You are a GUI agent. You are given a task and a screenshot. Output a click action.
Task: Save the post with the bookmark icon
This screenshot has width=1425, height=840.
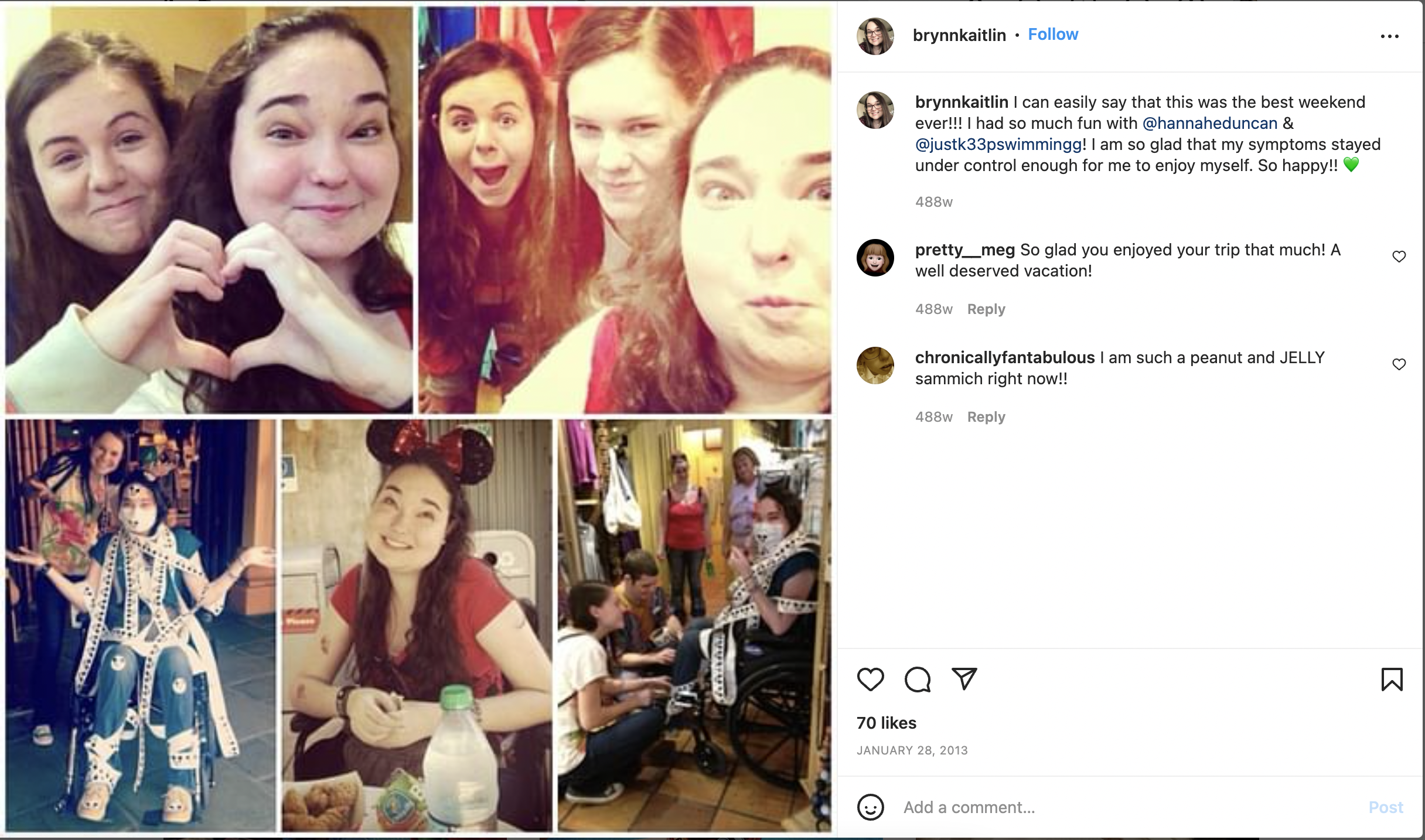(x=1392, y=679)
